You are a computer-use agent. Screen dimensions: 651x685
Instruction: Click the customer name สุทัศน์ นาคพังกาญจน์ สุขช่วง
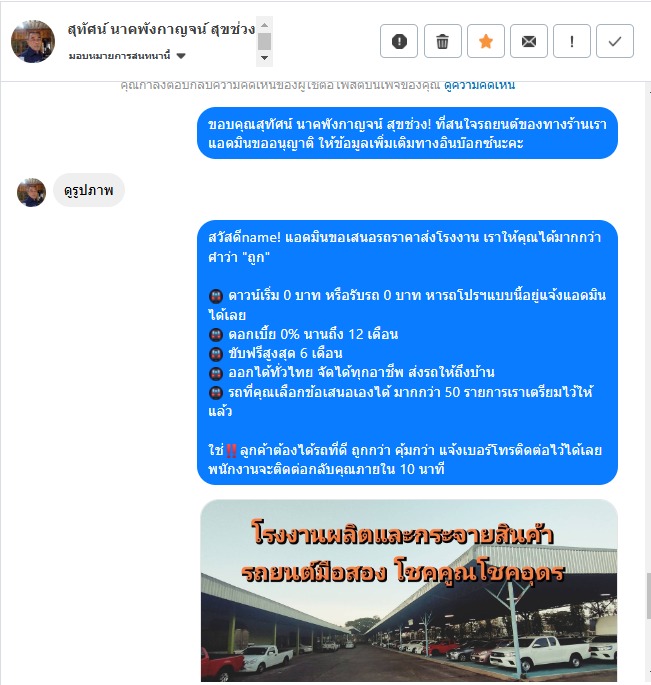click(161, 29)
